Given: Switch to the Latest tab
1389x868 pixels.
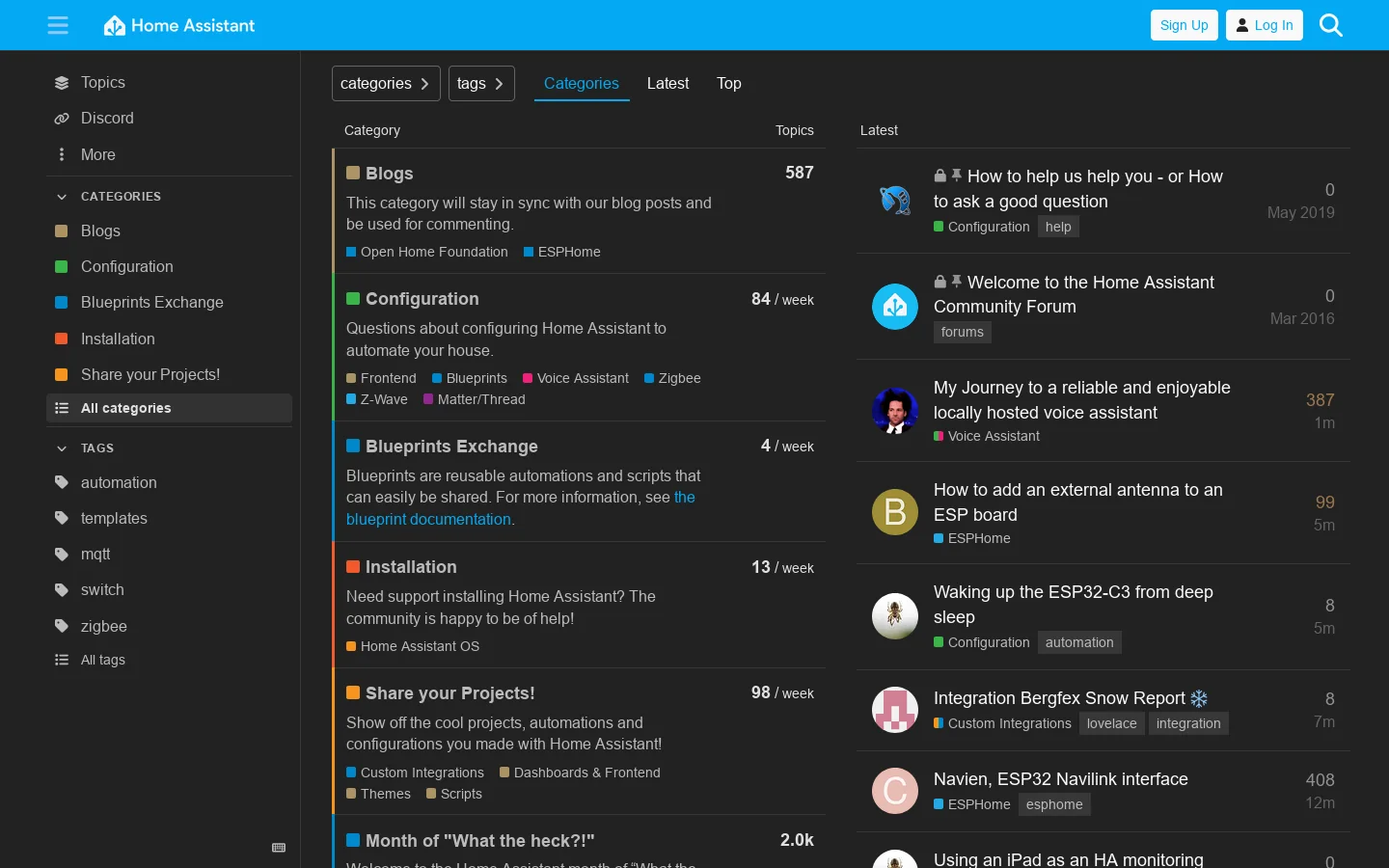Looking at the screenshot, I should [667, 84].
